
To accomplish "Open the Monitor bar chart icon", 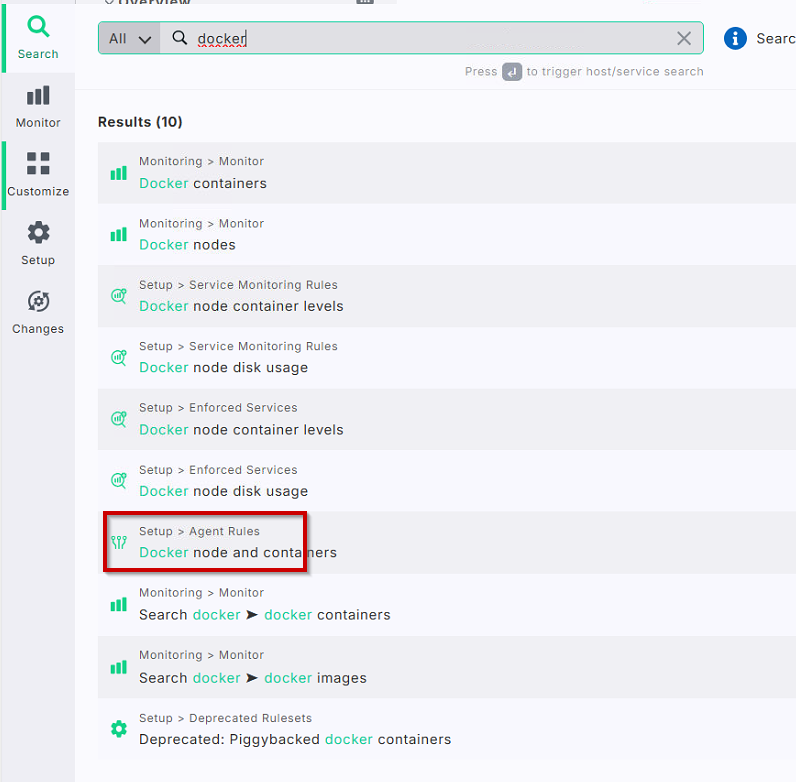I will coord(38,96).
